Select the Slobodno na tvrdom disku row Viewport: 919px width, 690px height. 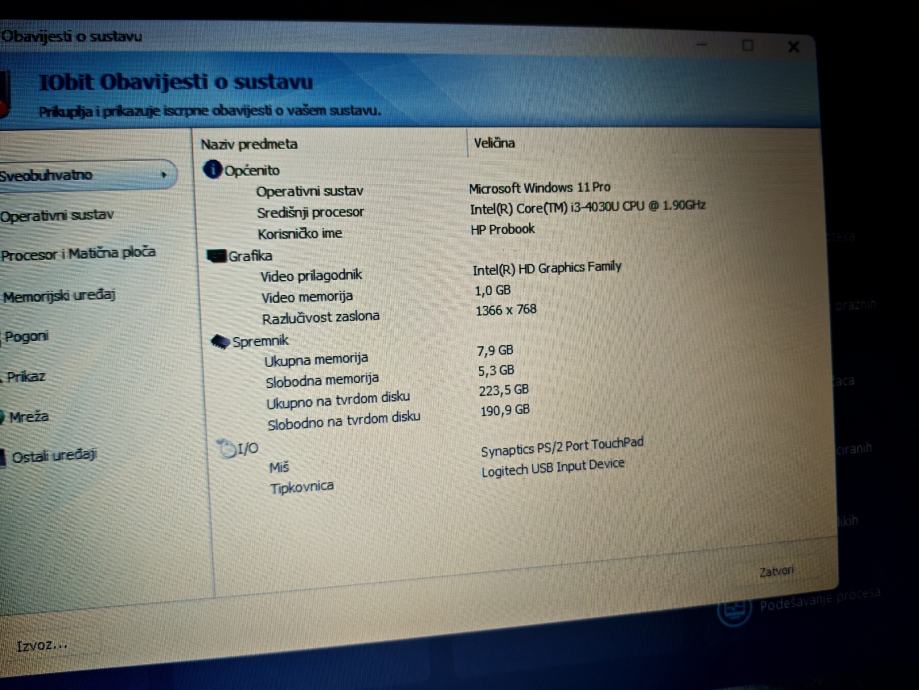(344, 421)
